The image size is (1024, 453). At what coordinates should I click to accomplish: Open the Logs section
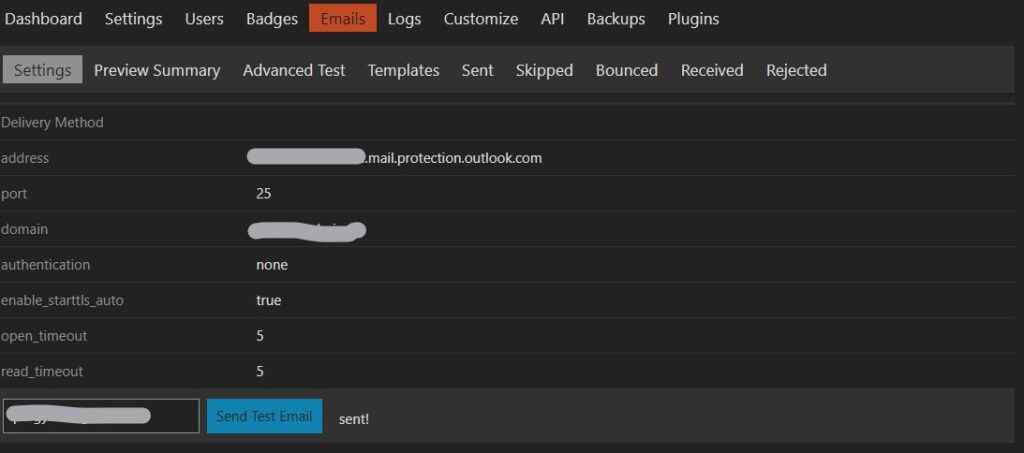click(x=404, y=19)
